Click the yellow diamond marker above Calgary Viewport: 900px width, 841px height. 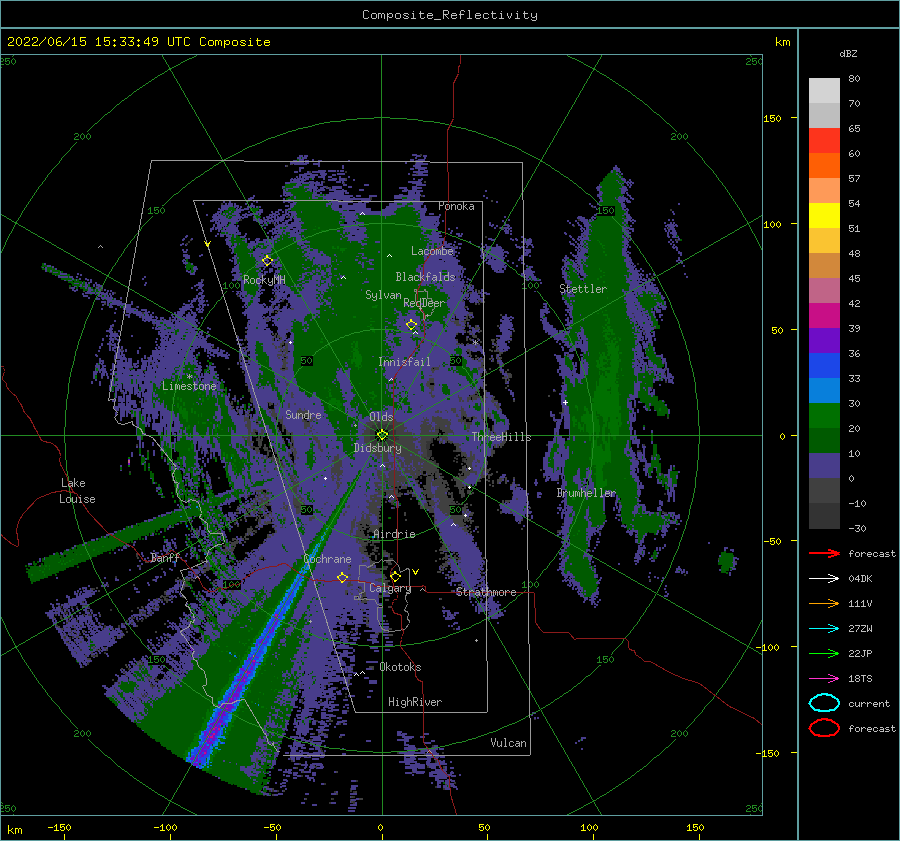coord(395,576)
